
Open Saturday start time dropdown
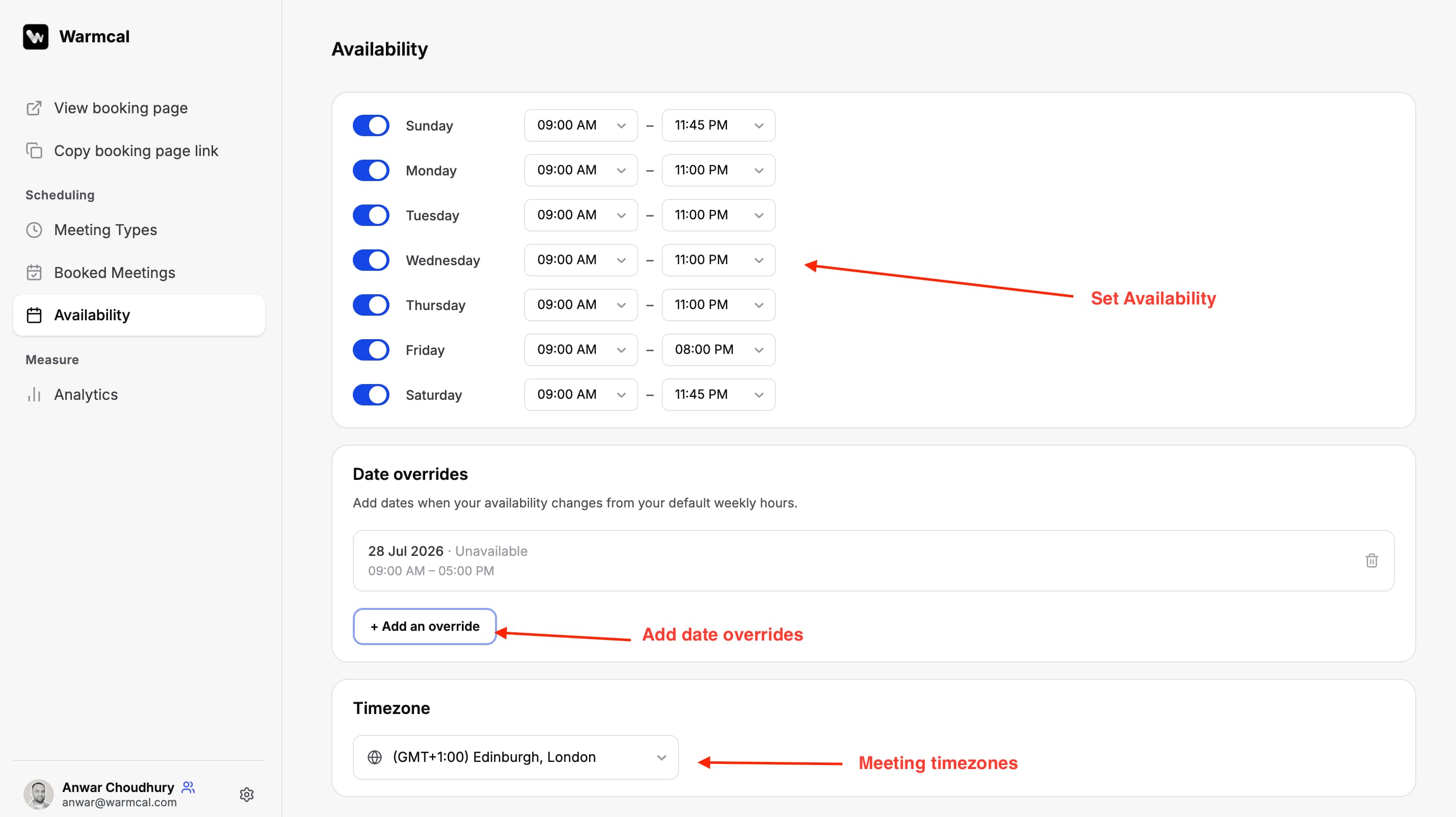(581, 395)
